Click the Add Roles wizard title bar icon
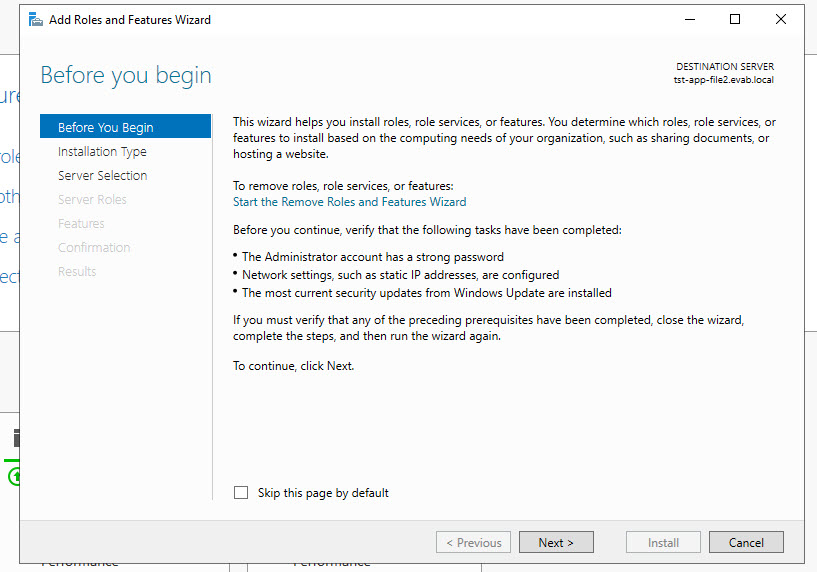The image size is (817, 572). (x=36, y=19)
